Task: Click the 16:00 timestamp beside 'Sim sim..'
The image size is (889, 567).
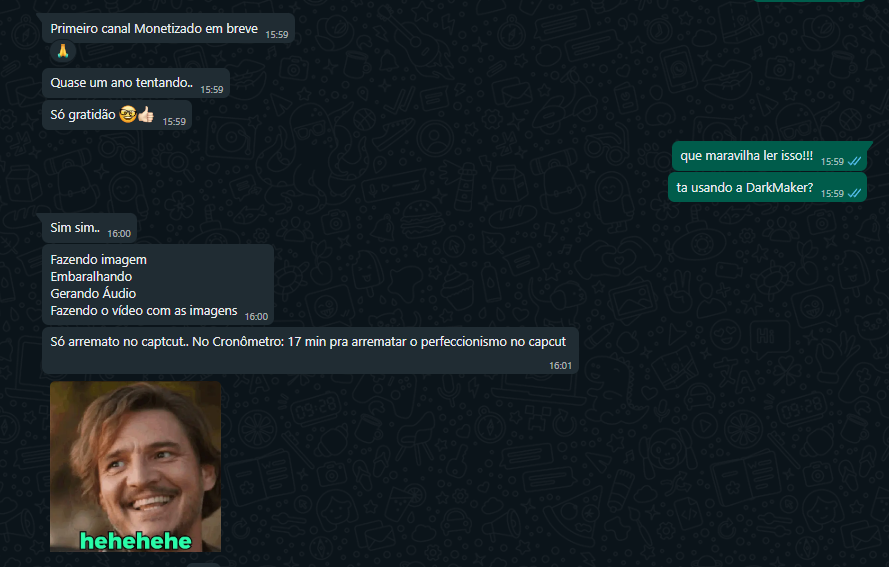Action: click(x=119, y=234)
